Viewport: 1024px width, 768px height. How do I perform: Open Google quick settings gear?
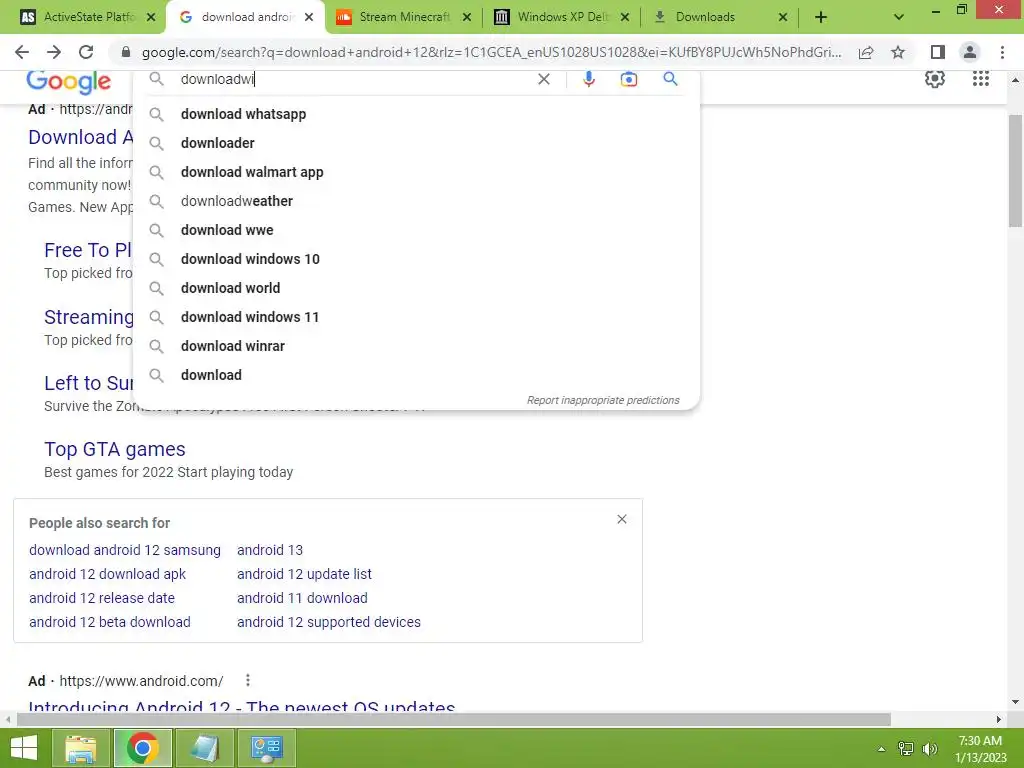[x=935, y=79]
